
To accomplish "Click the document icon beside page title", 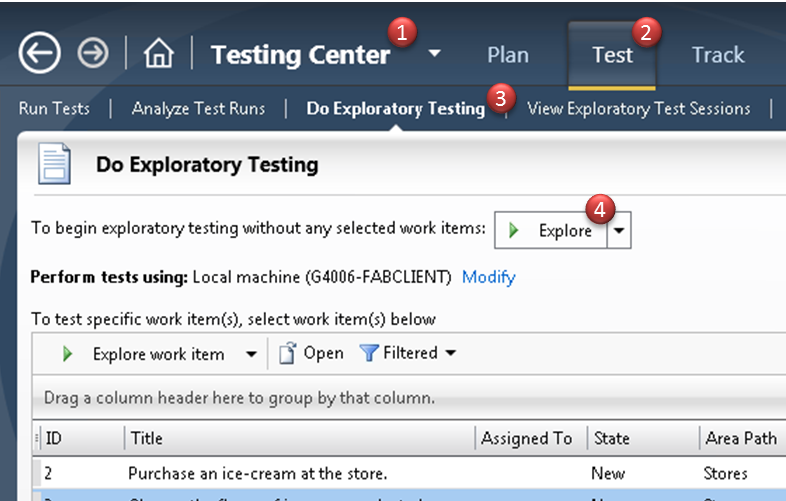I will (x=54, y=164).
